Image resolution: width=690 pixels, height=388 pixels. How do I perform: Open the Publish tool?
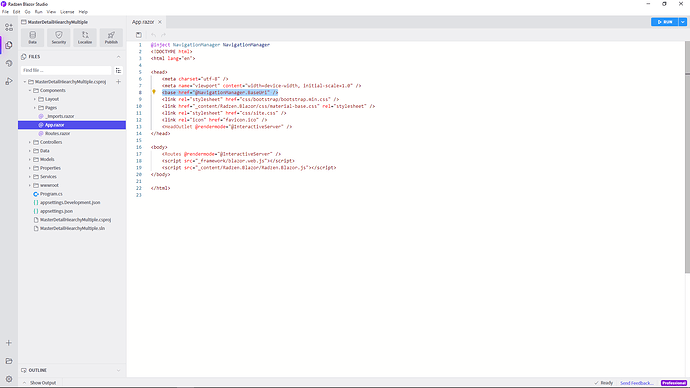[x=111, y=37]
